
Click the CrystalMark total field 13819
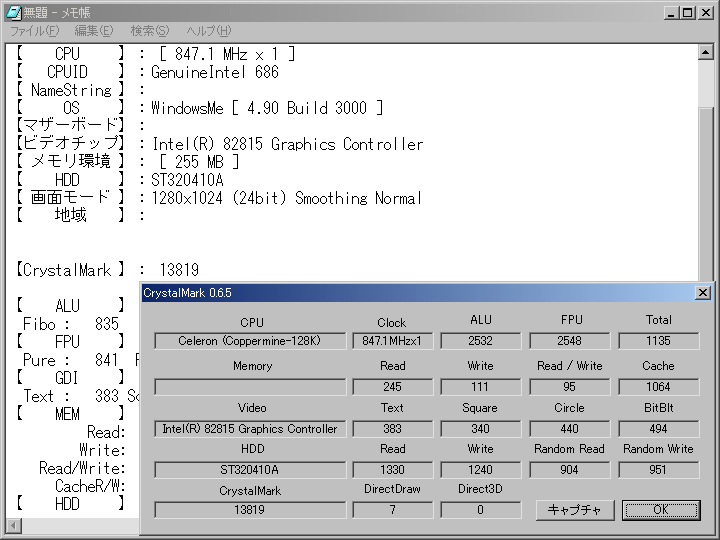pos(250,510)
